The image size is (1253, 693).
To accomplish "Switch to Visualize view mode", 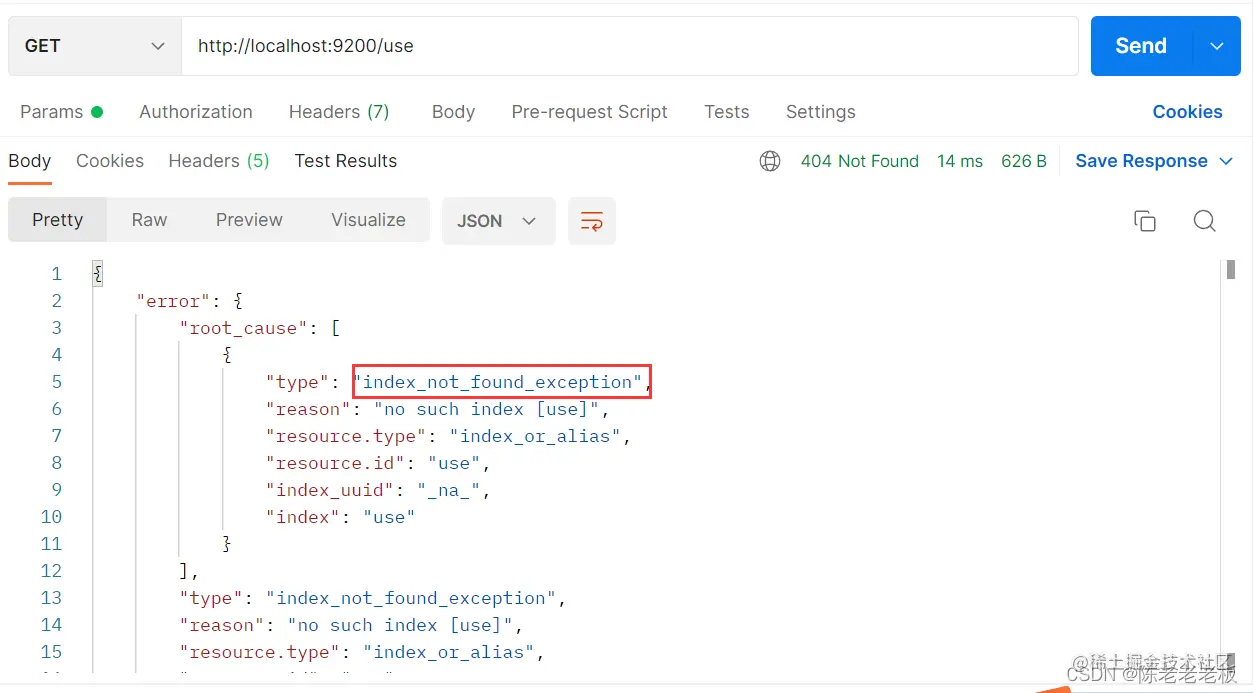I will click(x=368, y=220).
